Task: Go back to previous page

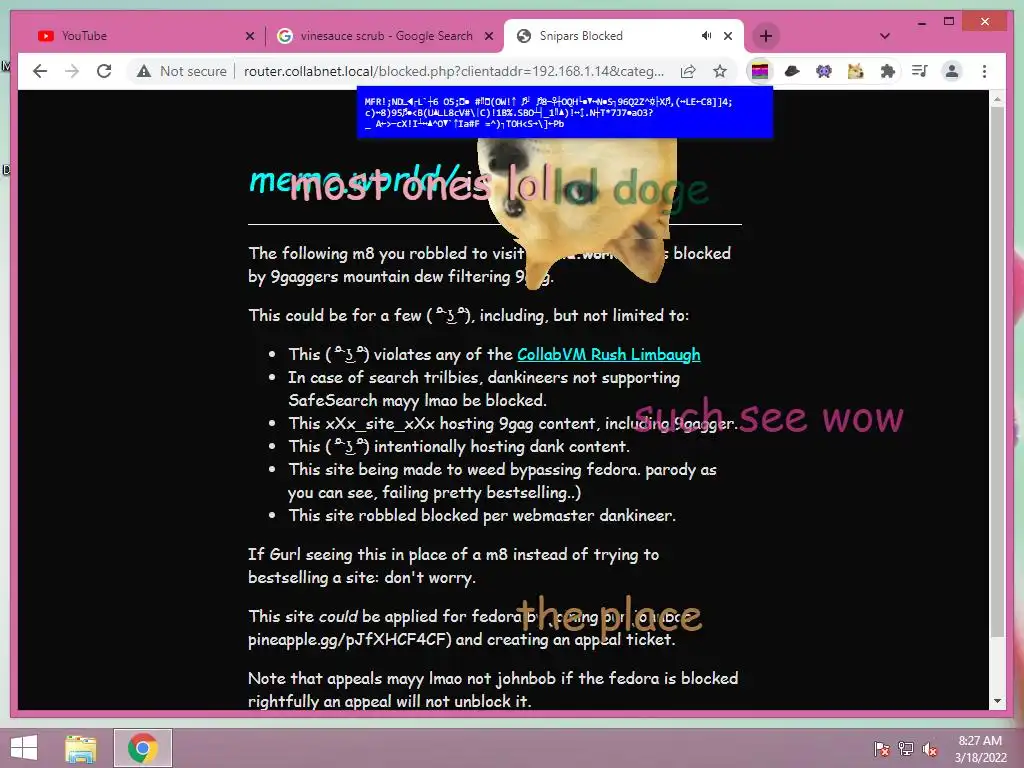Action: [x=40, y=71]
